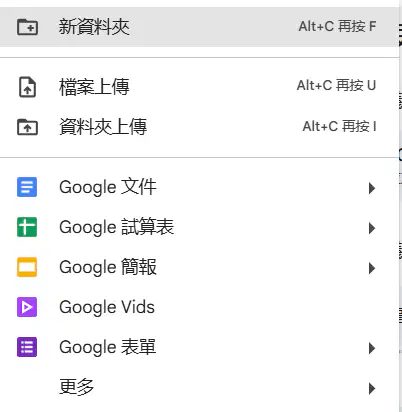Open the Google Vids menu item
Image resolution: width=402 pixels, height=412 pixels.
pos(199,307)
